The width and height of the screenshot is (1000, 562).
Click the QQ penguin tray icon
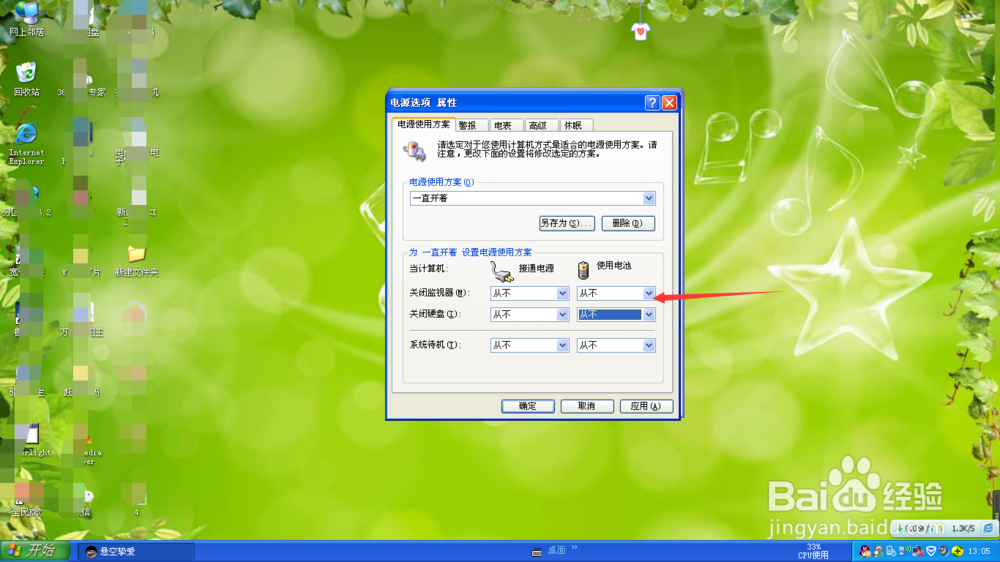[x=865, y=551]
